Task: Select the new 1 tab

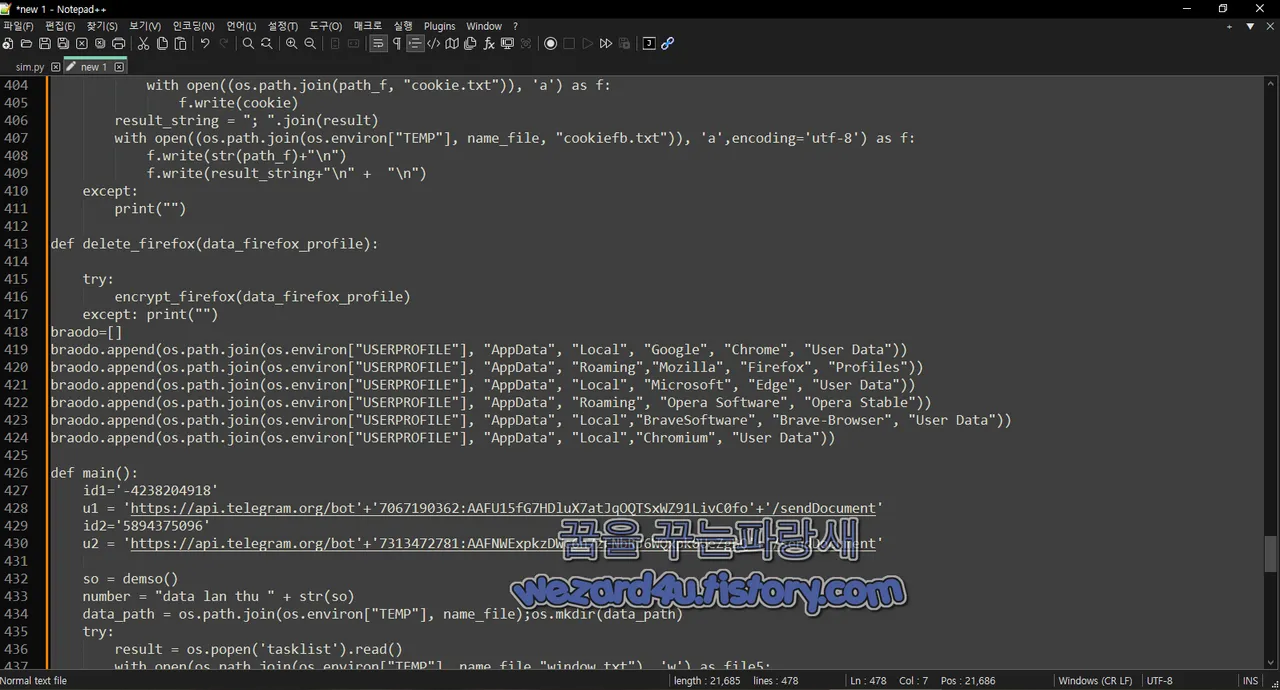Action: [93, 67]
